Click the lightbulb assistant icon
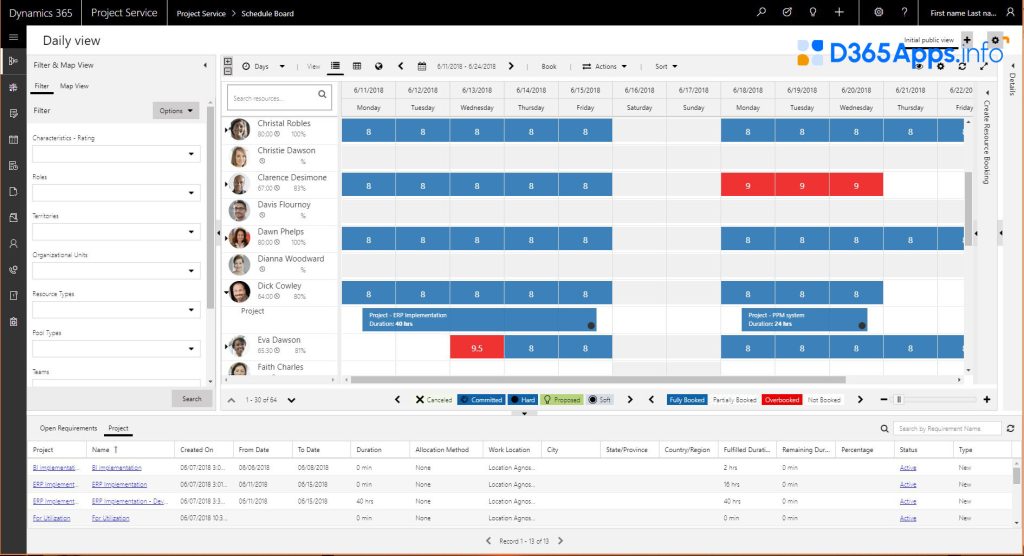Screen dimensions: 1024x556 (813, 12)
